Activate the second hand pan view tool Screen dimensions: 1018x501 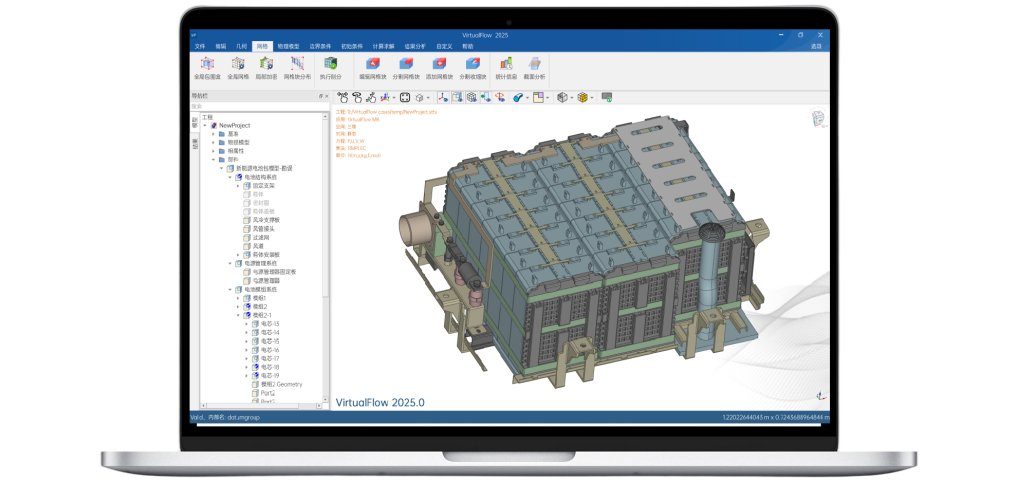click(x=356, y=97)
